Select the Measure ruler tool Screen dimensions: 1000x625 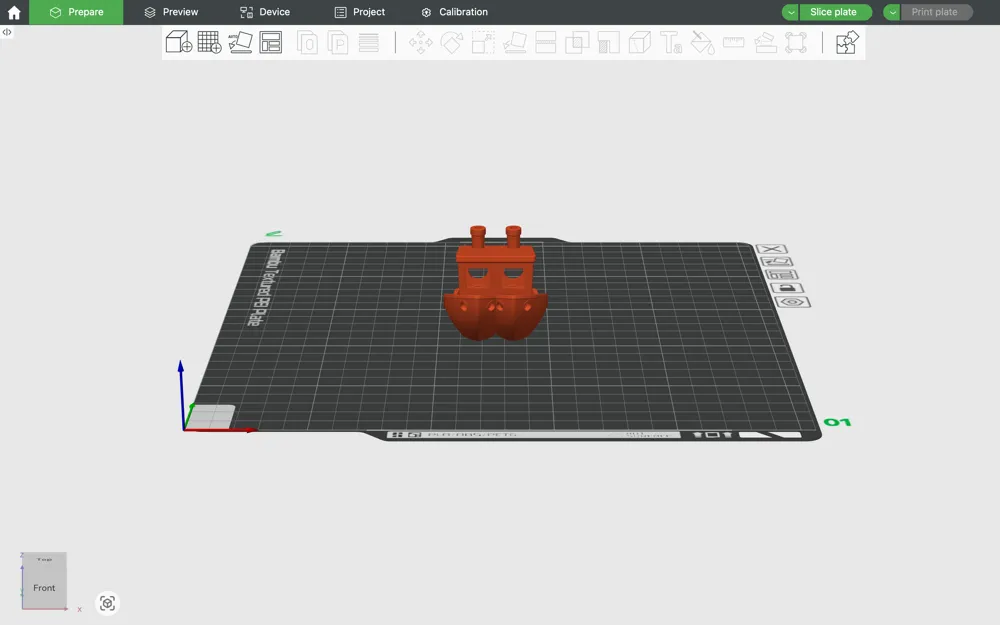tap(733, 43)
